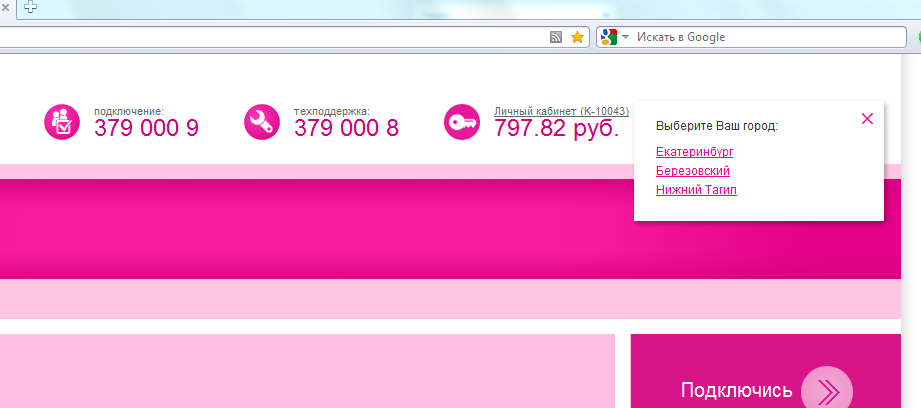Open a new tab with plus button

tap(31, 7)
